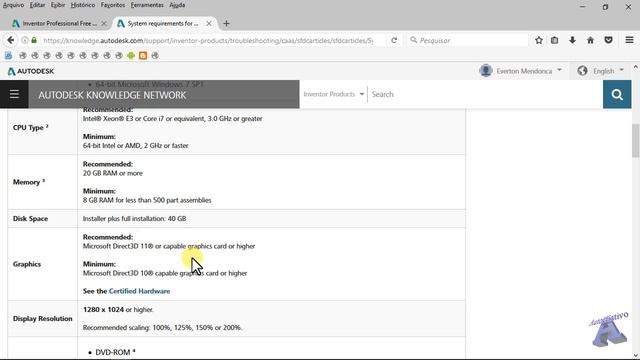Image resolution: width=640 pixels, height=360 pixels.
Task: Click 'Recommended scaling: 100%, 125%, 150% or 200%'
Action: (x=162, y=328)
